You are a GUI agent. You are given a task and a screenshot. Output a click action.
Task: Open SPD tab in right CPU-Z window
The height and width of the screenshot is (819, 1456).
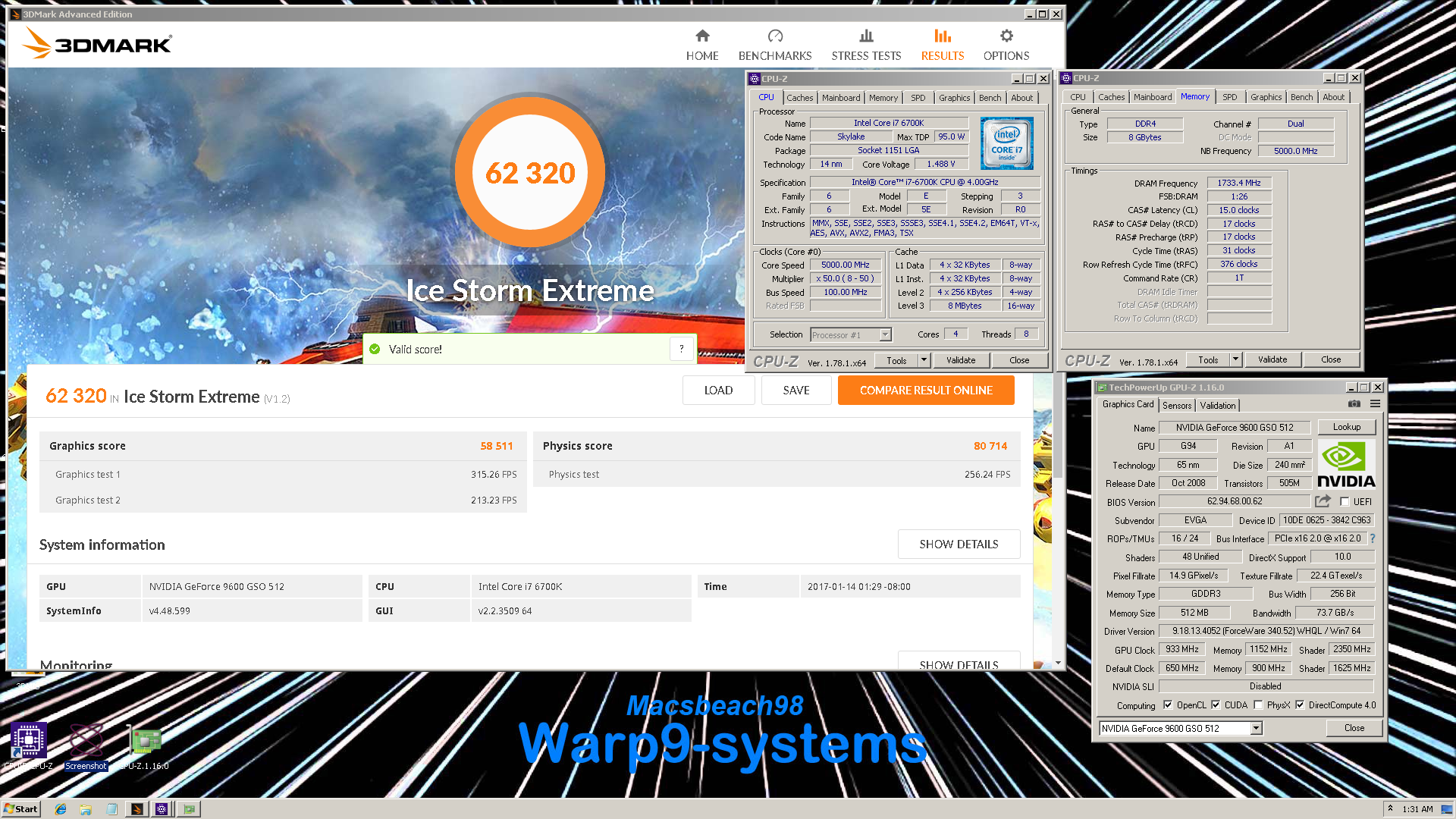[1229, 97]
